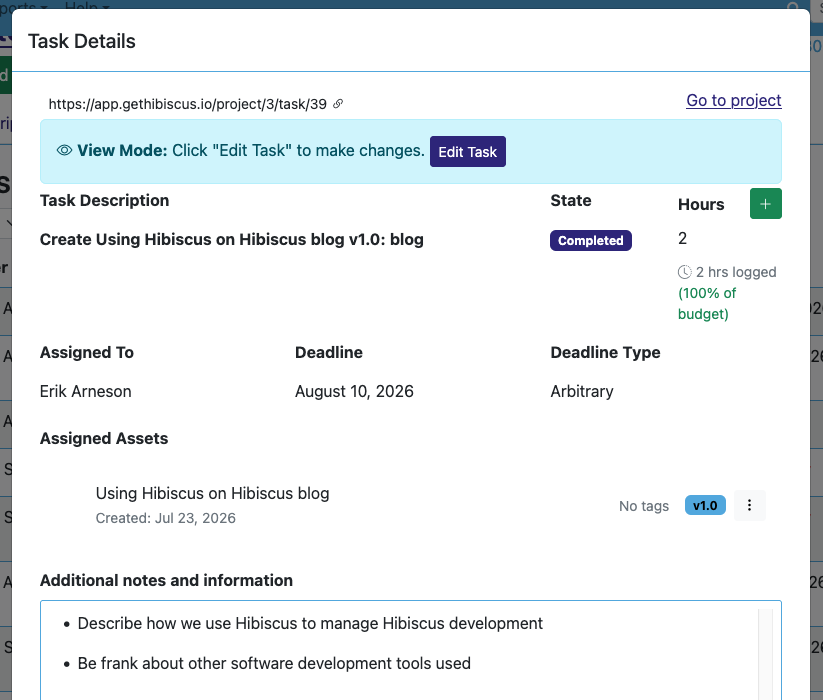Open the Go to project link

click(x=734, y=100)
